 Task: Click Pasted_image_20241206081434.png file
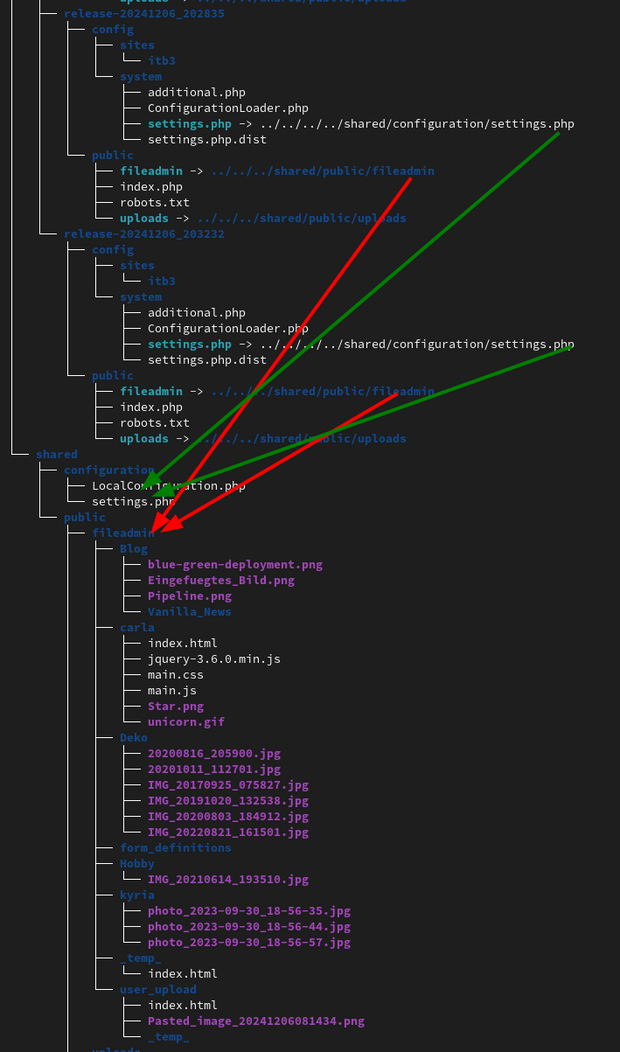(256, 1021)
